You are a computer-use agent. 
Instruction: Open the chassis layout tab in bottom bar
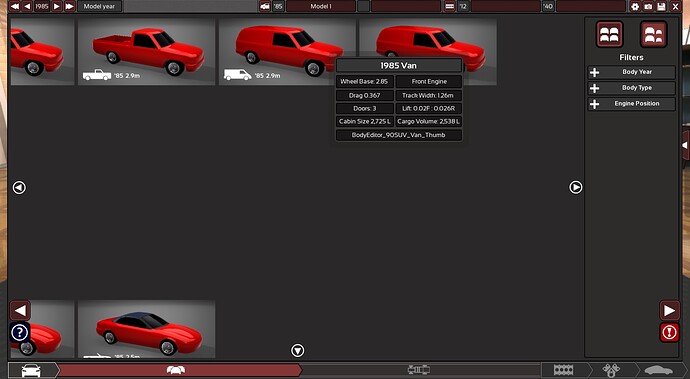(x=419, y=370)
